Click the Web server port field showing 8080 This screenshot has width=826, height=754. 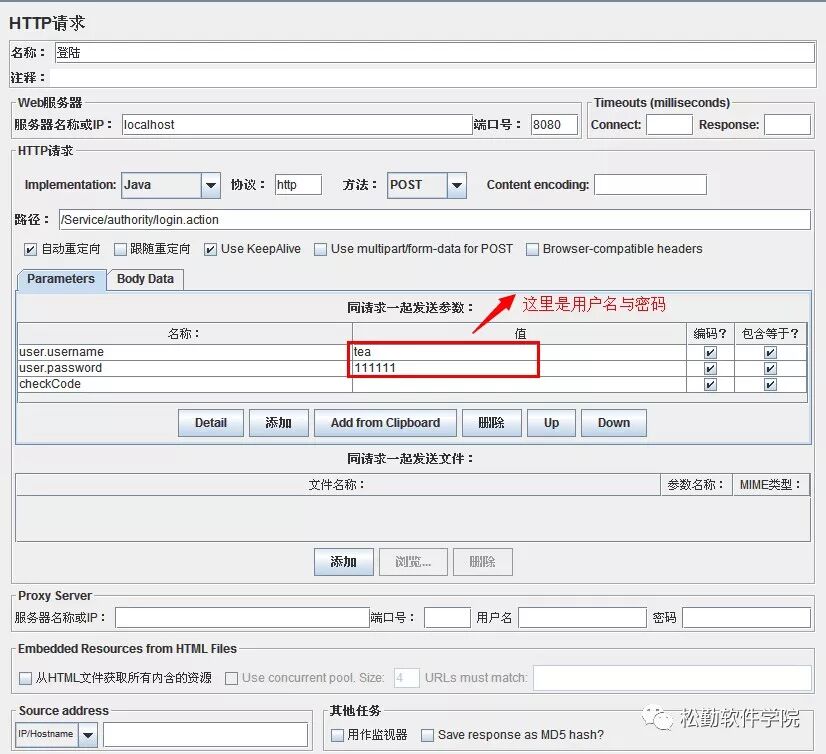(x=554, y=125)
